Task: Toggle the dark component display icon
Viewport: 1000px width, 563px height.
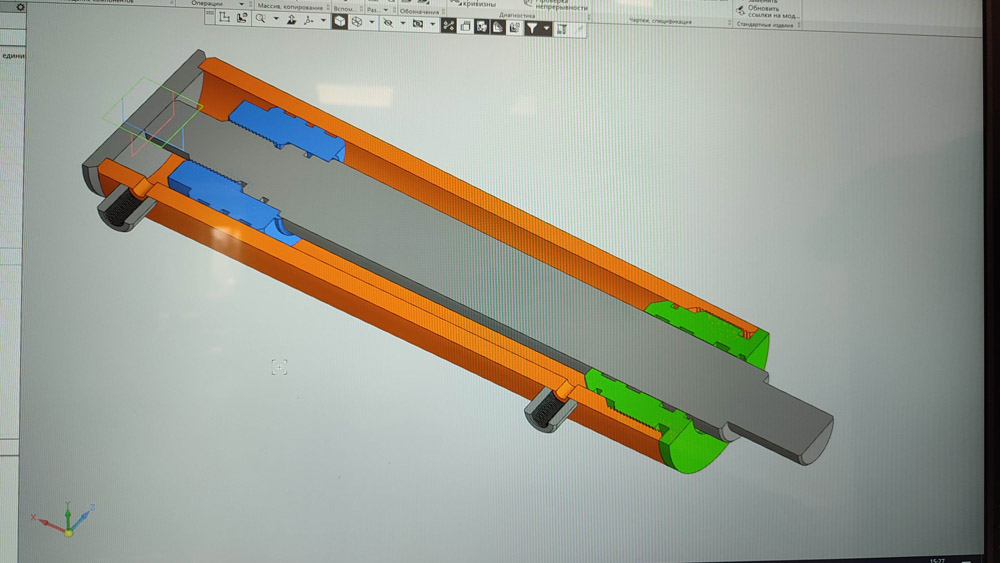Action: coord(482,27)
